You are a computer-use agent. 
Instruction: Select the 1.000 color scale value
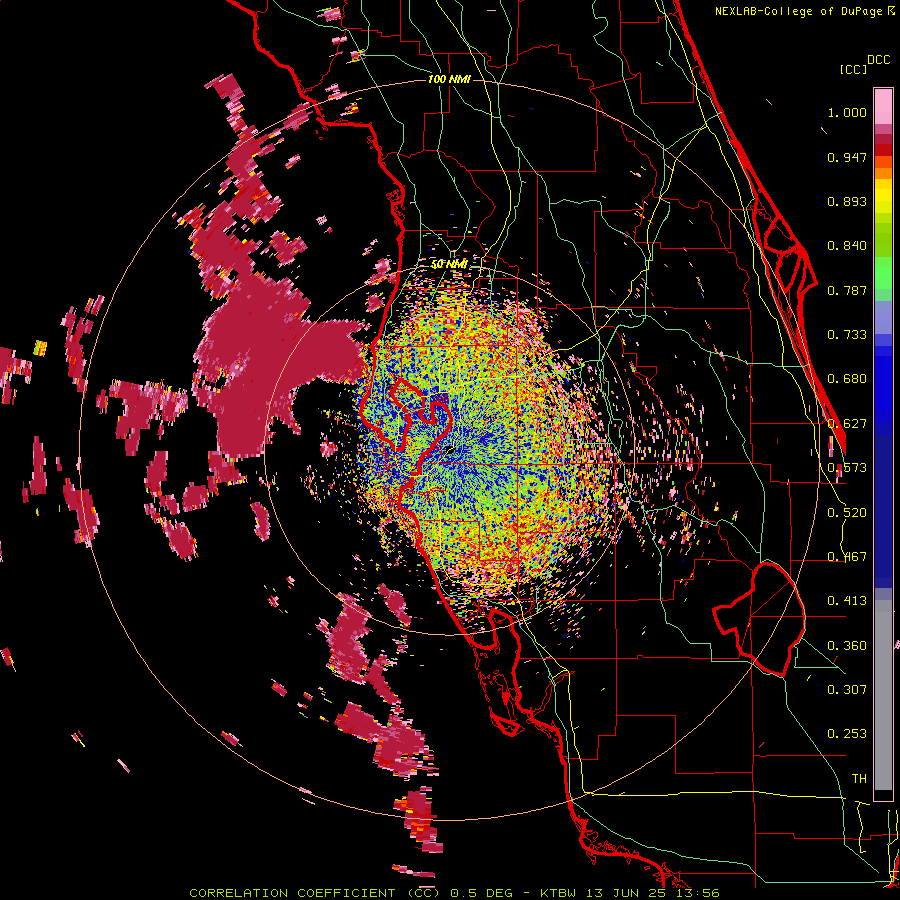(847, 112)
